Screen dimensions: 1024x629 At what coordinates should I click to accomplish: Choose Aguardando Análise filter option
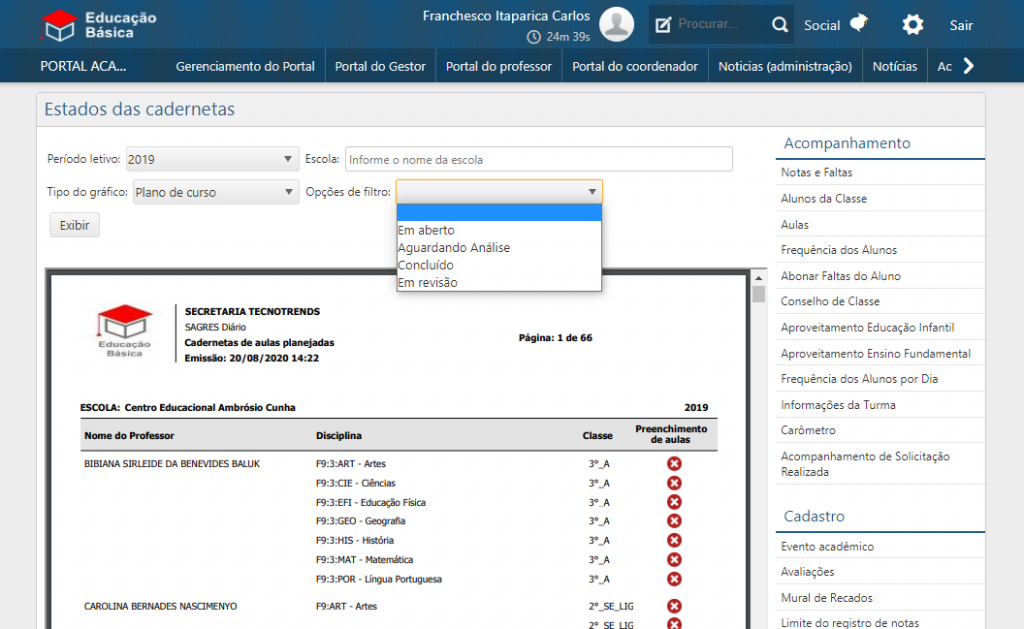499,248
